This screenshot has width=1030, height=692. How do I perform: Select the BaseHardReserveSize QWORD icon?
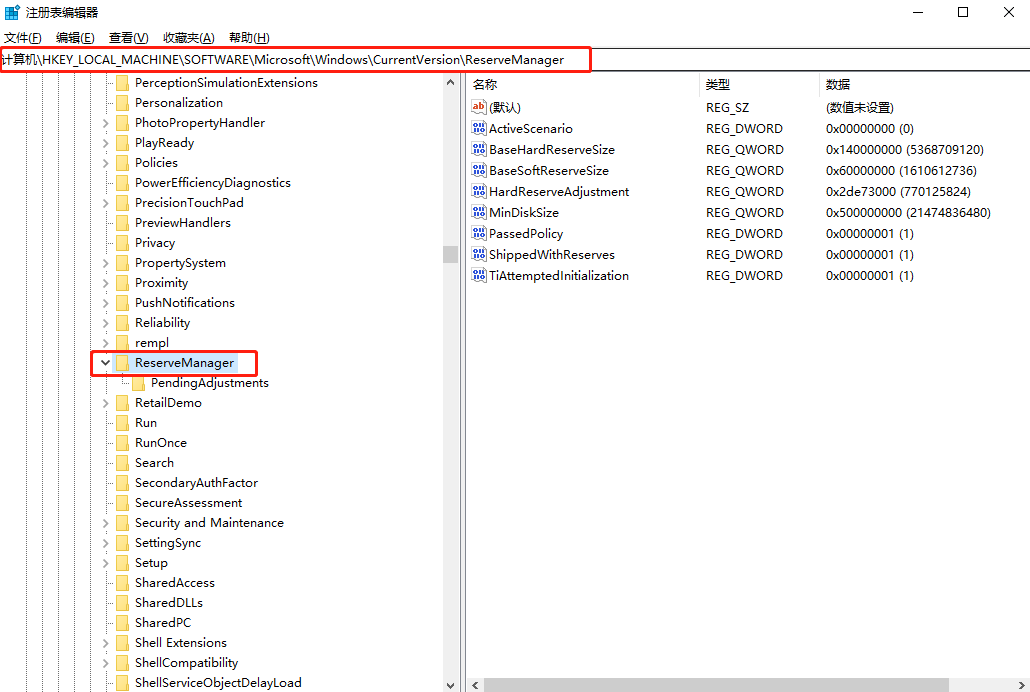pyautogui.click(x=479, y=149)
